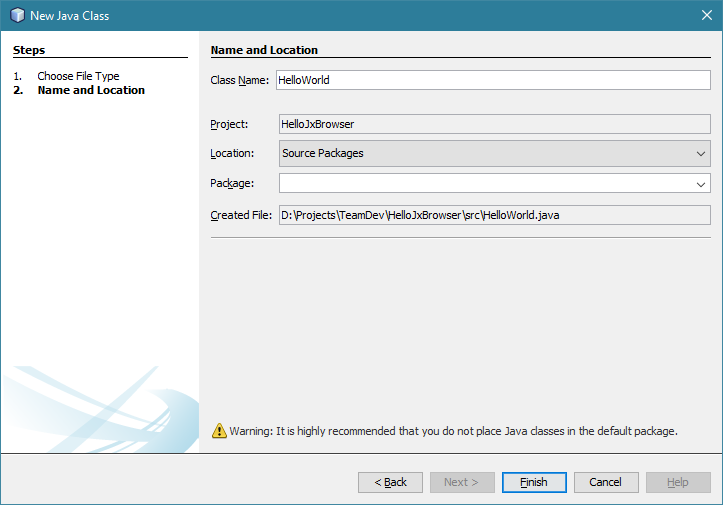Click the greyed-out Next > button
Screen dimensions: 723x505
coord(462,482)
